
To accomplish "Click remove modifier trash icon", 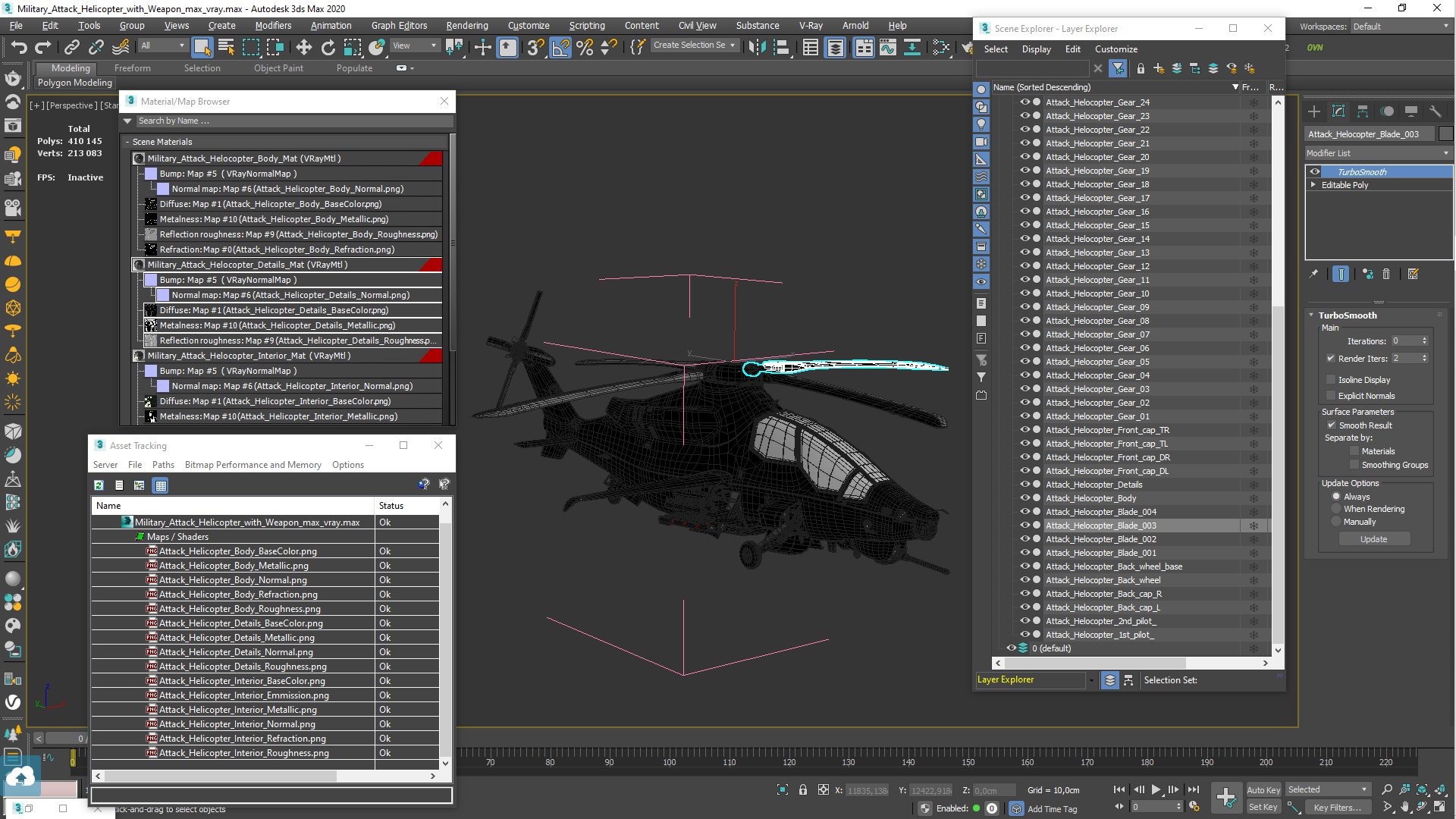I will point(1386,275).
